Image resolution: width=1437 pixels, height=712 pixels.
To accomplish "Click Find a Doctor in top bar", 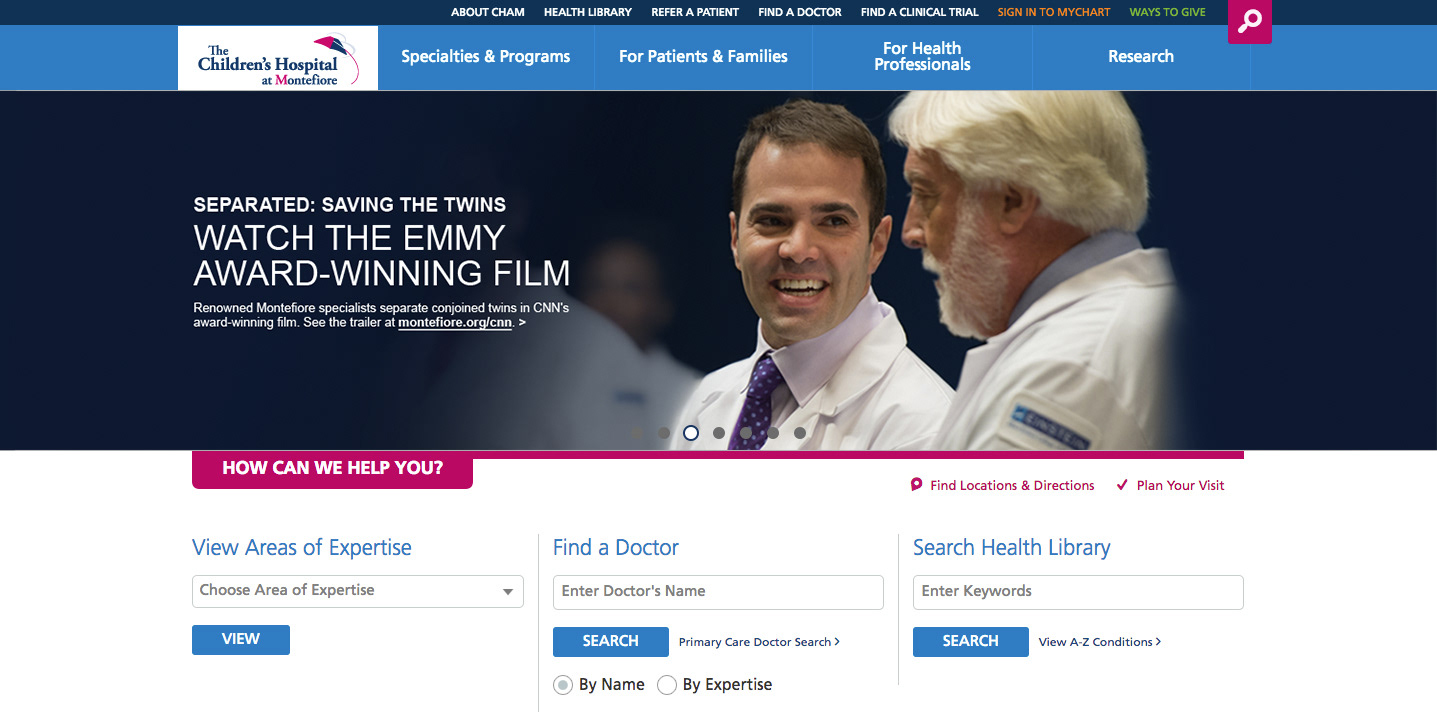I will (800, 12).
